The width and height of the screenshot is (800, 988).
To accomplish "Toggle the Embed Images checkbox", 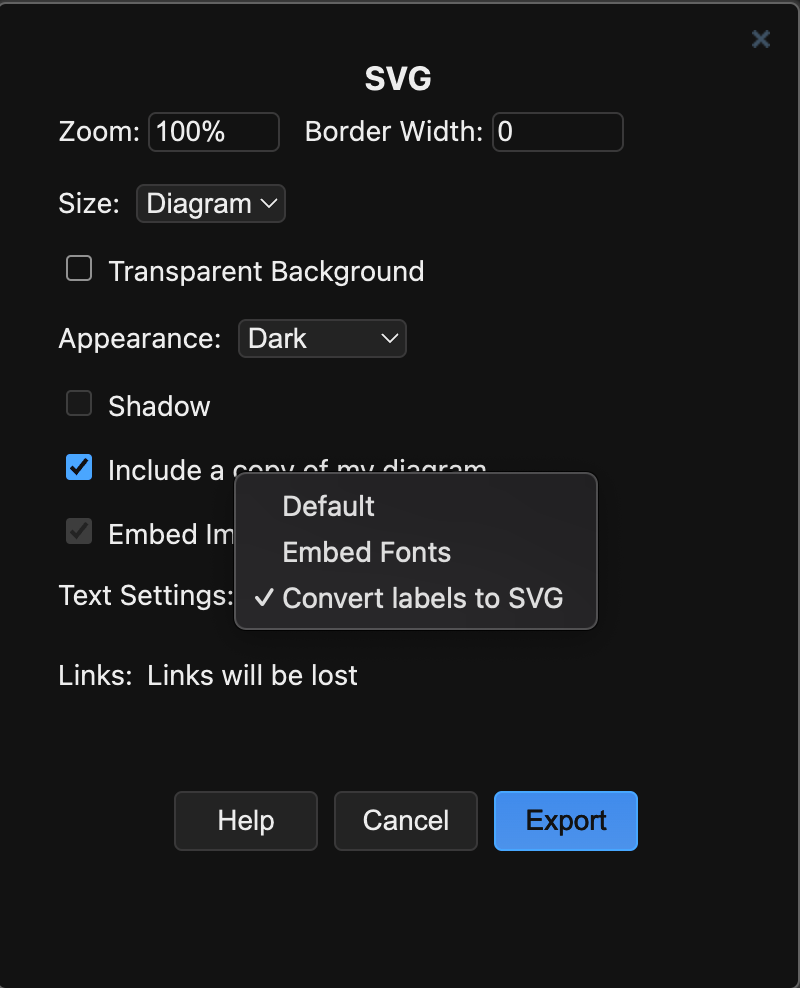I will pos(78,531).
